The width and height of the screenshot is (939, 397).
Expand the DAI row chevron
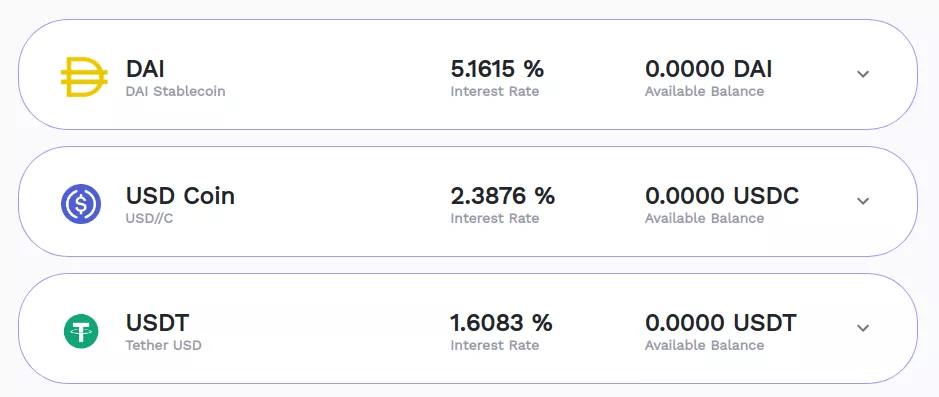pos(862,74)
